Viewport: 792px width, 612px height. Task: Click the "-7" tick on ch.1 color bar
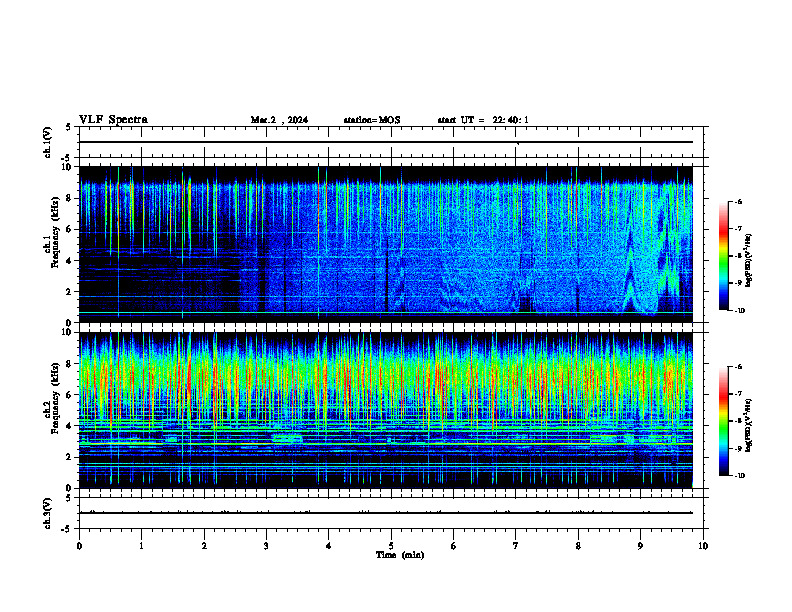[738, 229]
